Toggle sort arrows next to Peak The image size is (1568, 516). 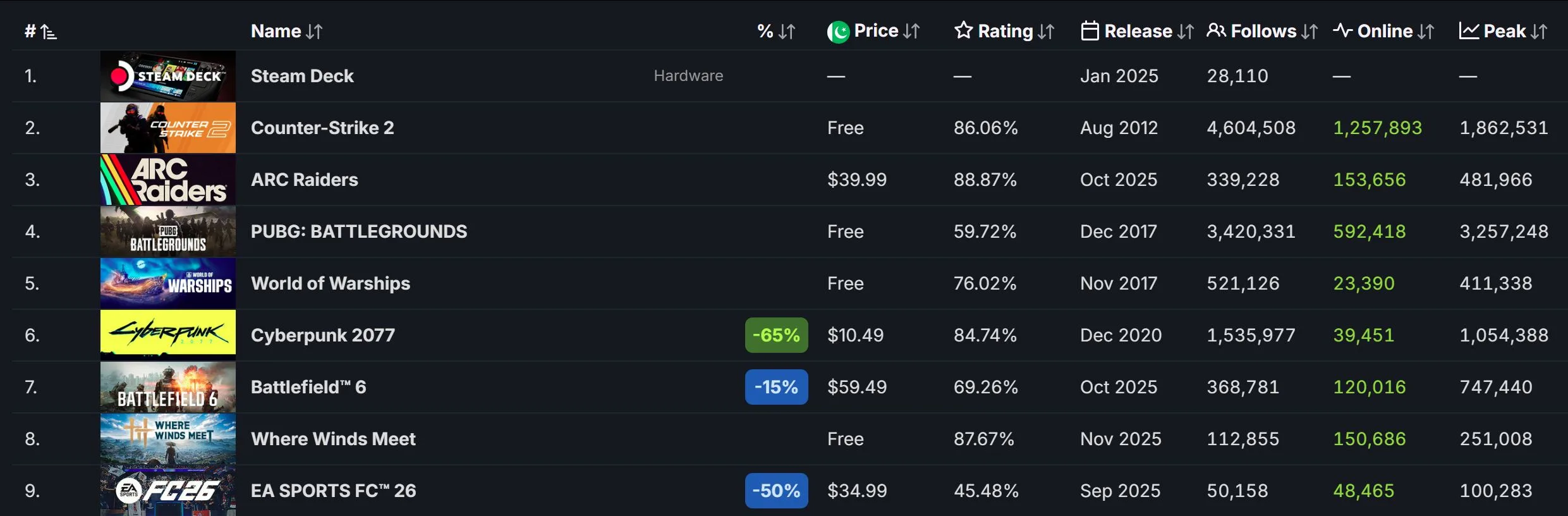pos(1540,32)
